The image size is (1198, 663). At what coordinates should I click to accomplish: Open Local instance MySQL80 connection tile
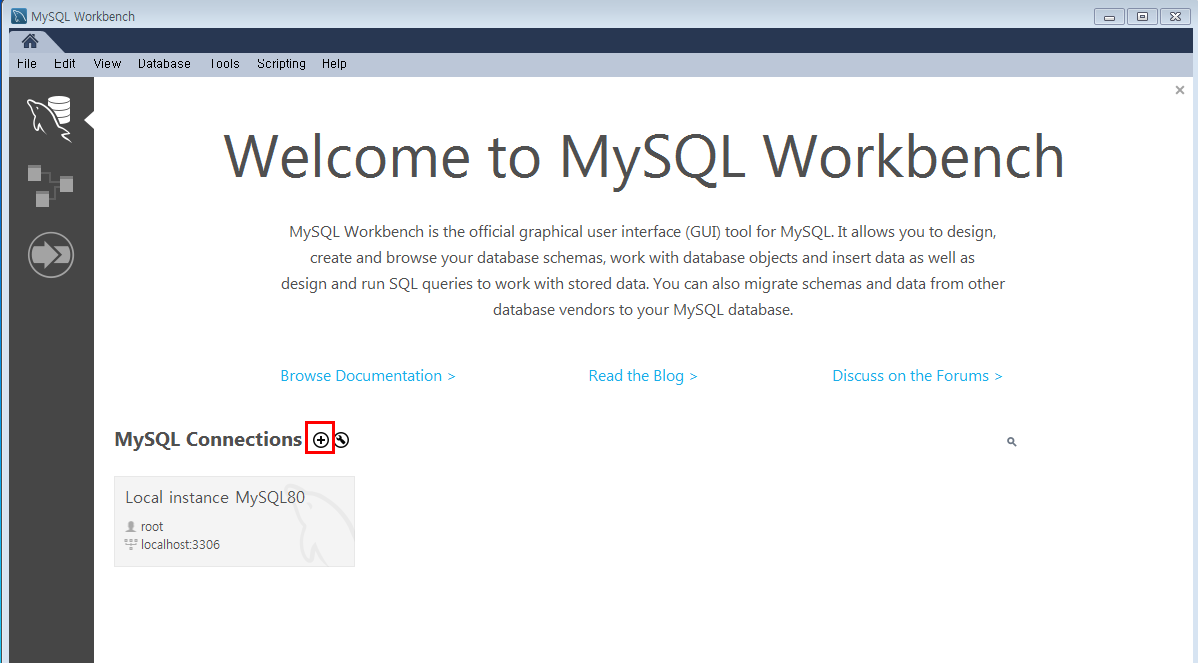click(235, 522)
